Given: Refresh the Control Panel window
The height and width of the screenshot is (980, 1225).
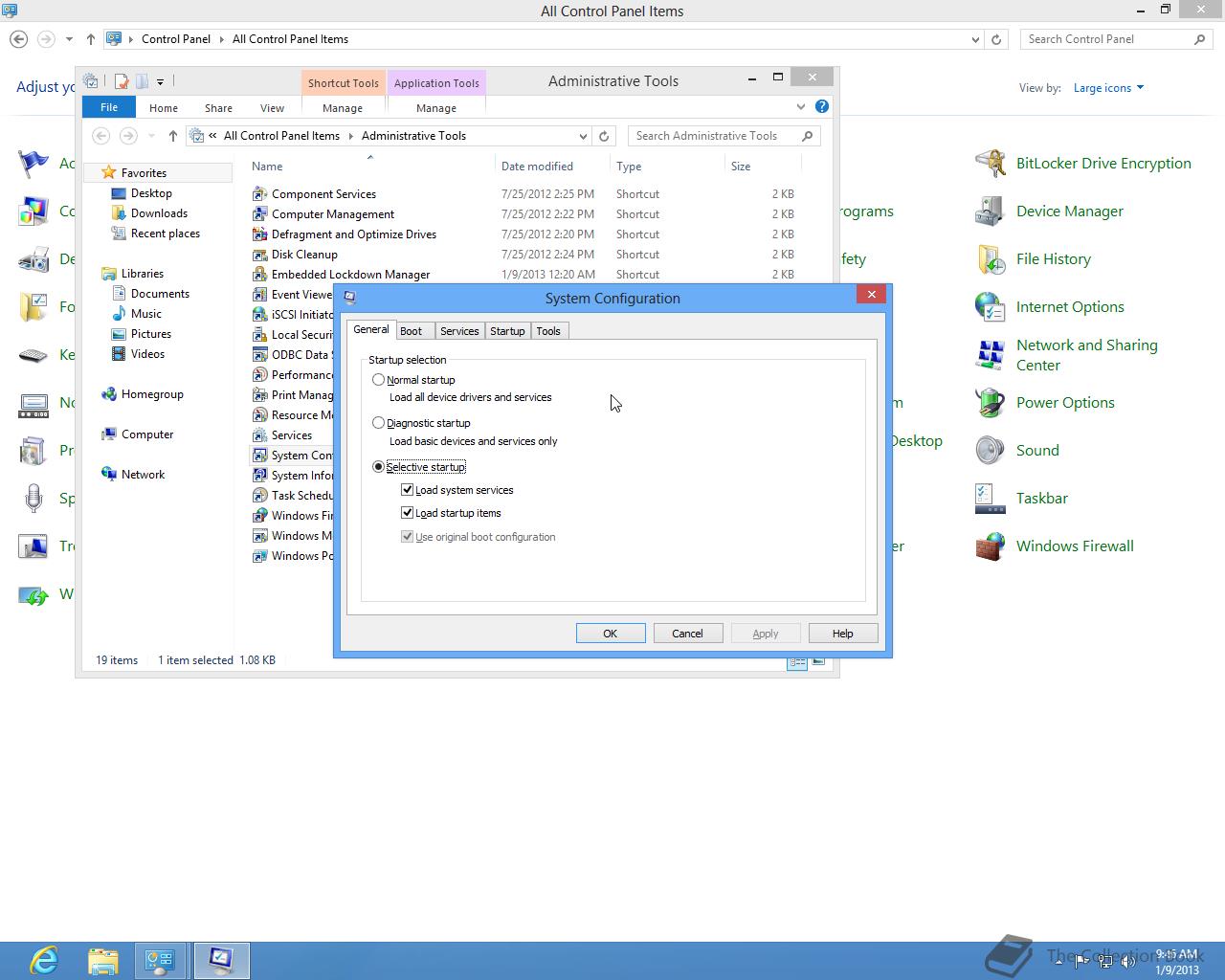Looking at the screenshot, I should (996, 39).
